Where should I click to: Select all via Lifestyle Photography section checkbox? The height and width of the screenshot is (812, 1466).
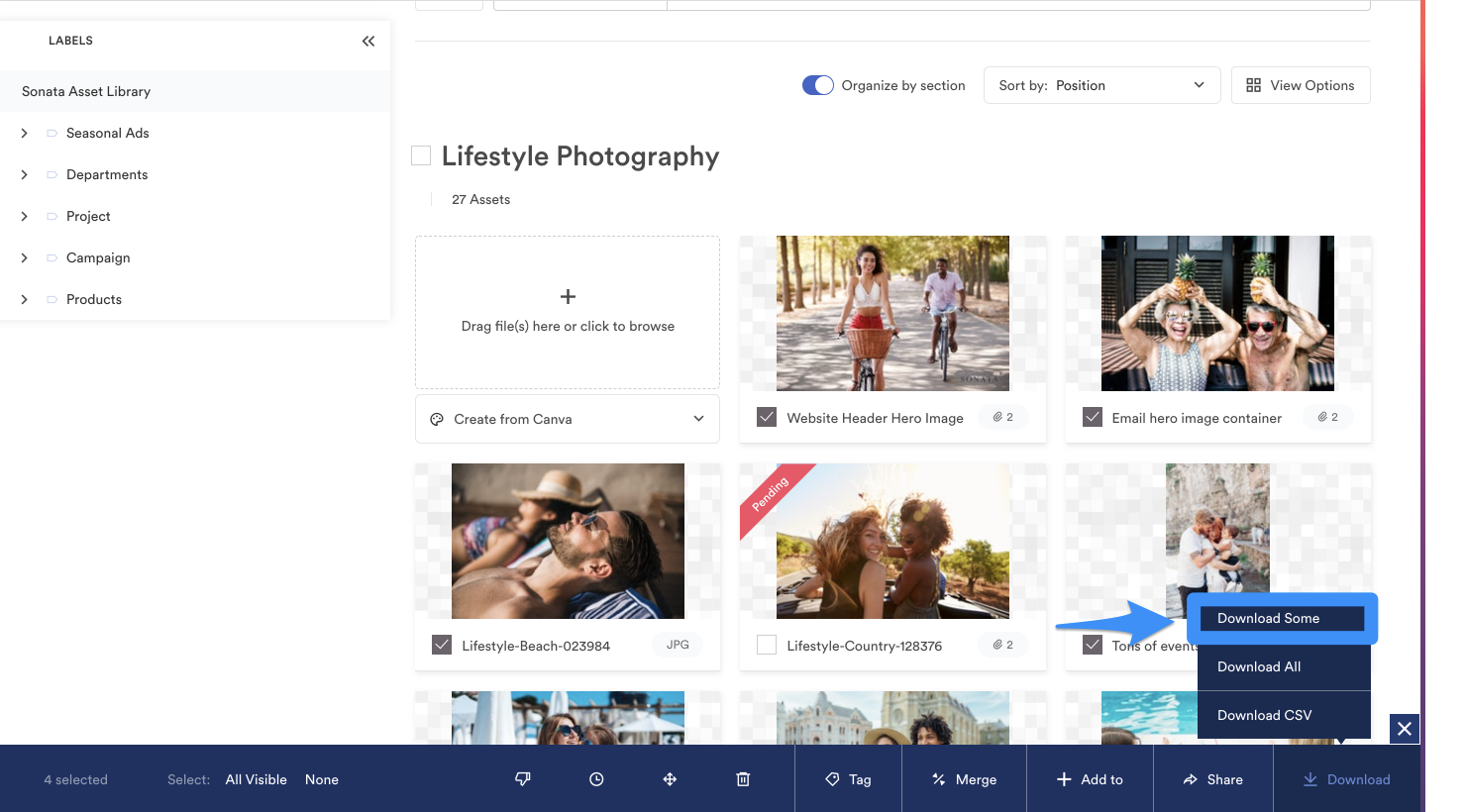(x=421, y=155)
